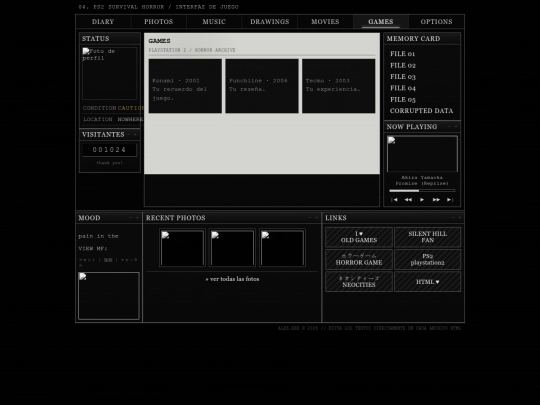
Task: Close the NOW PLAYING panel header button
Action: click(x=456, y=126)
